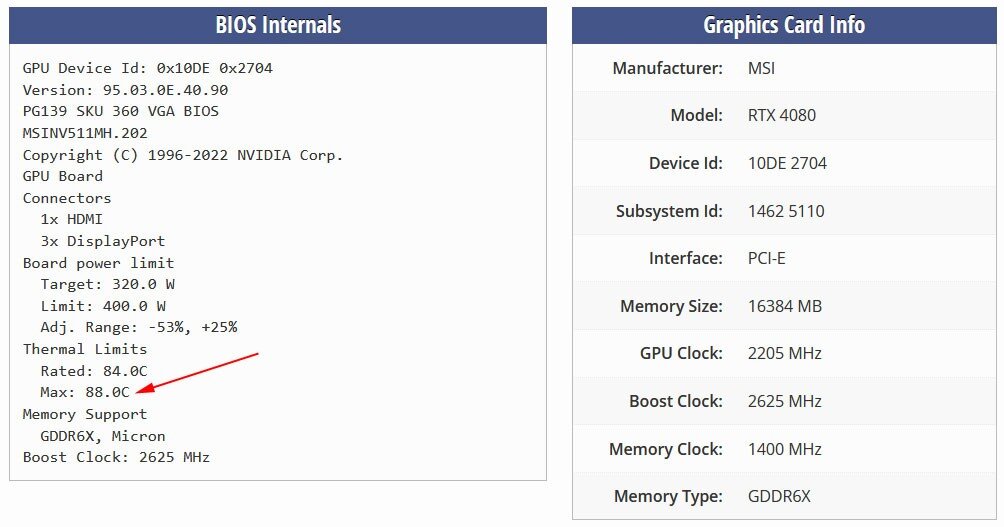1004x527 pixels.
Task: Select the Max: 88.0C thermal limit line
Action: tap(85, 392)
